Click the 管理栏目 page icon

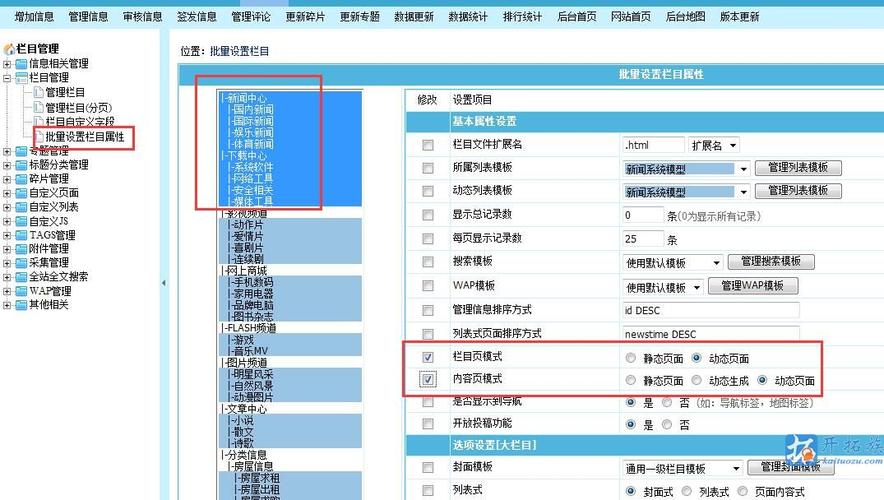38,92
